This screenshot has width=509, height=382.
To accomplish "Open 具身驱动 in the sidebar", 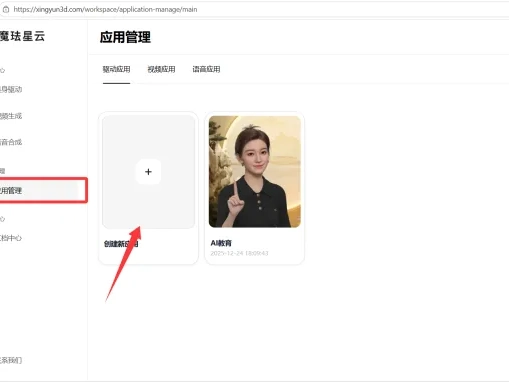I will click(11, 89).
